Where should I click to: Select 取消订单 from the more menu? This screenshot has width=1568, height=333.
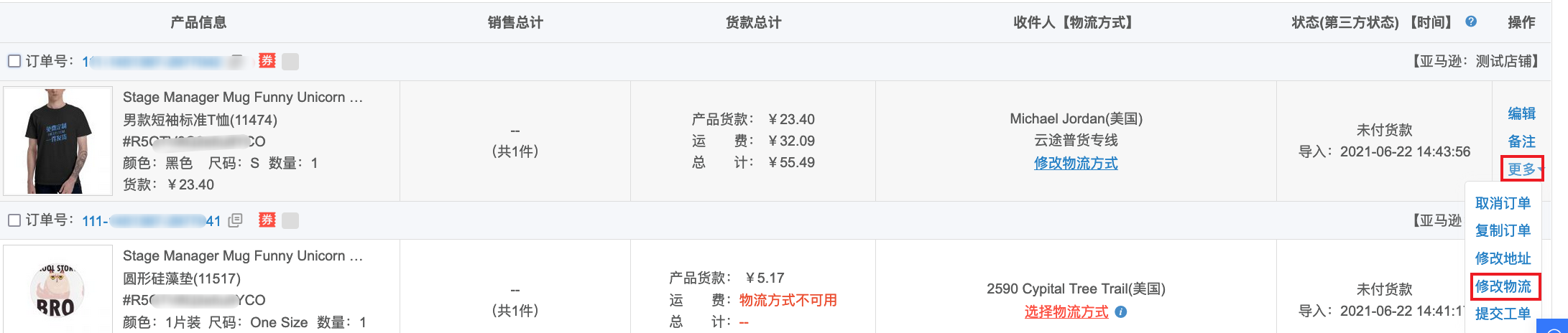tap(1503, 203)
